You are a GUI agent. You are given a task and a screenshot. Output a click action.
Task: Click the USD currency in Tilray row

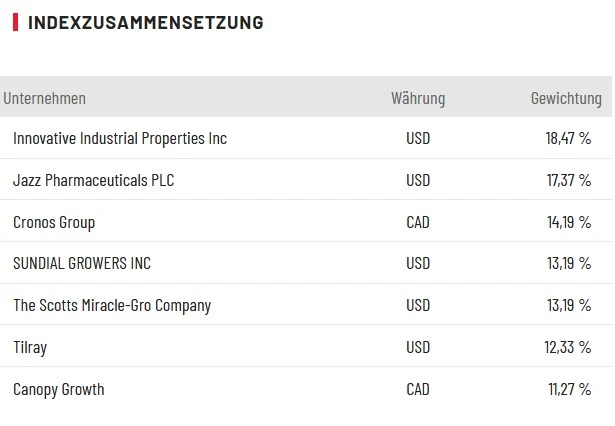click(418, 347)
